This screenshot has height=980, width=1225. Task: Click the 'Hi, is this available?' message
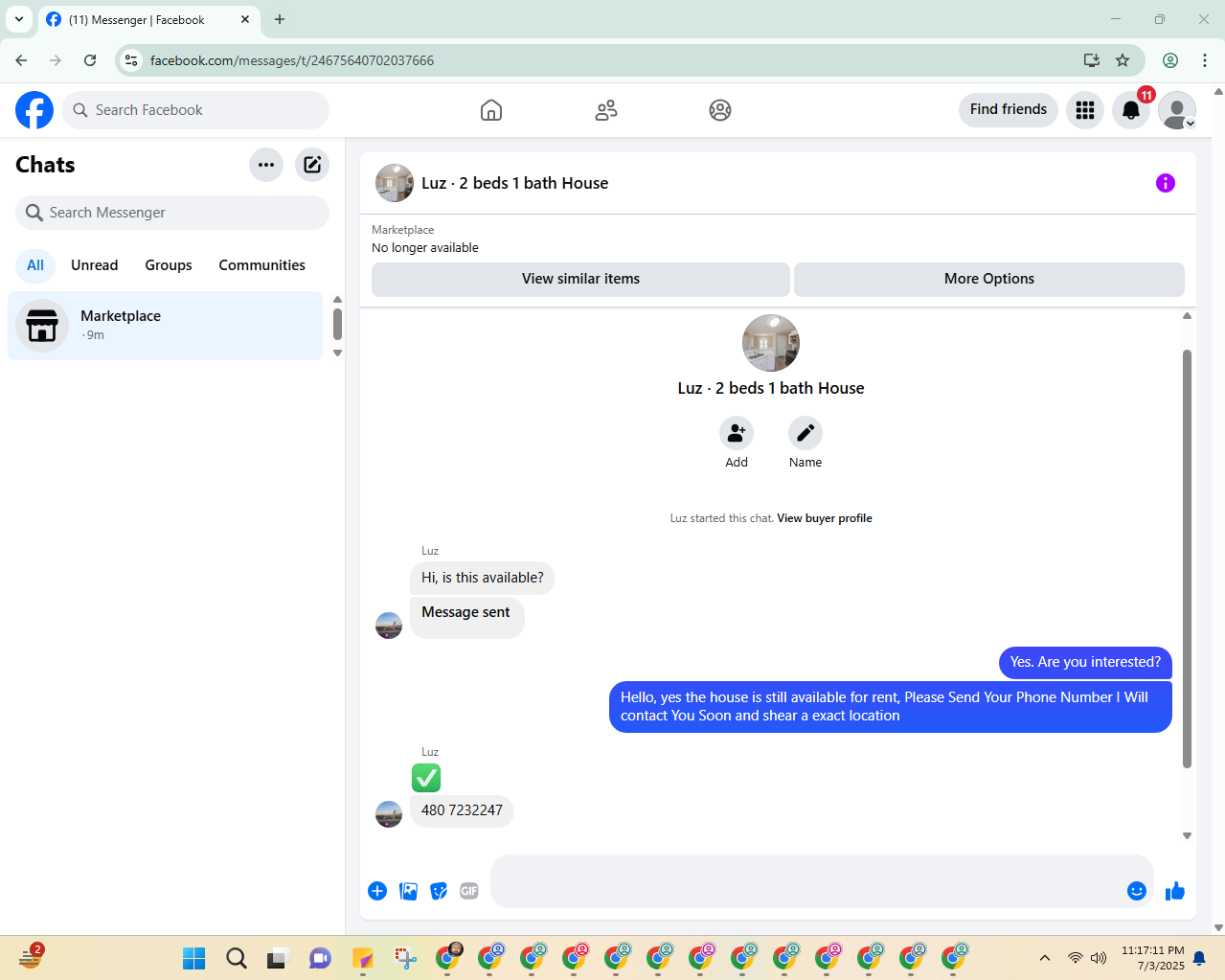pos(483,578)
